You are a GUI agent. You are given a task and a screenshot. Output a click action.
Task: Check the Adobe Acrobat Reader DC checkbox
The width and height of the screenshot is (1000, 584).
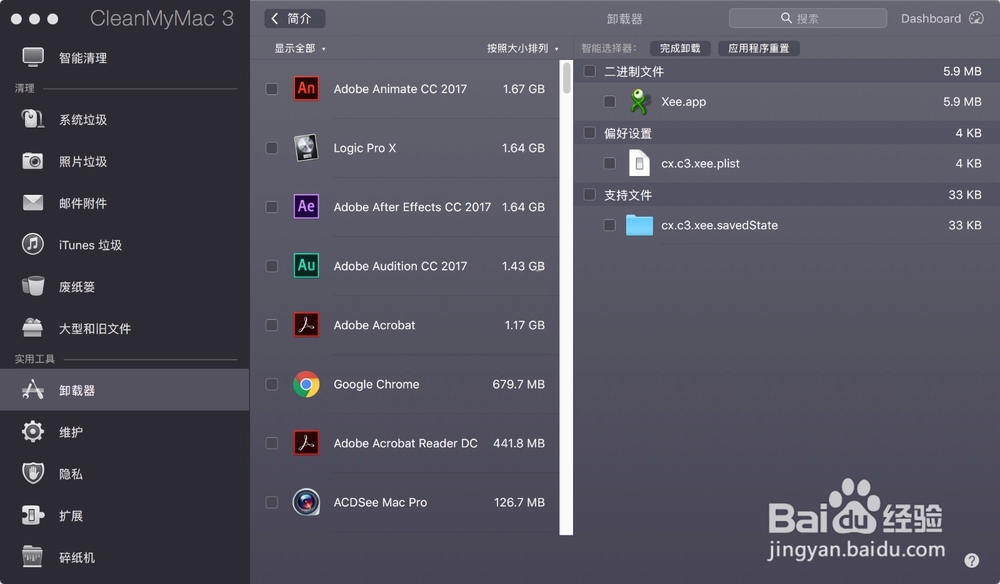tap(272, 443)
